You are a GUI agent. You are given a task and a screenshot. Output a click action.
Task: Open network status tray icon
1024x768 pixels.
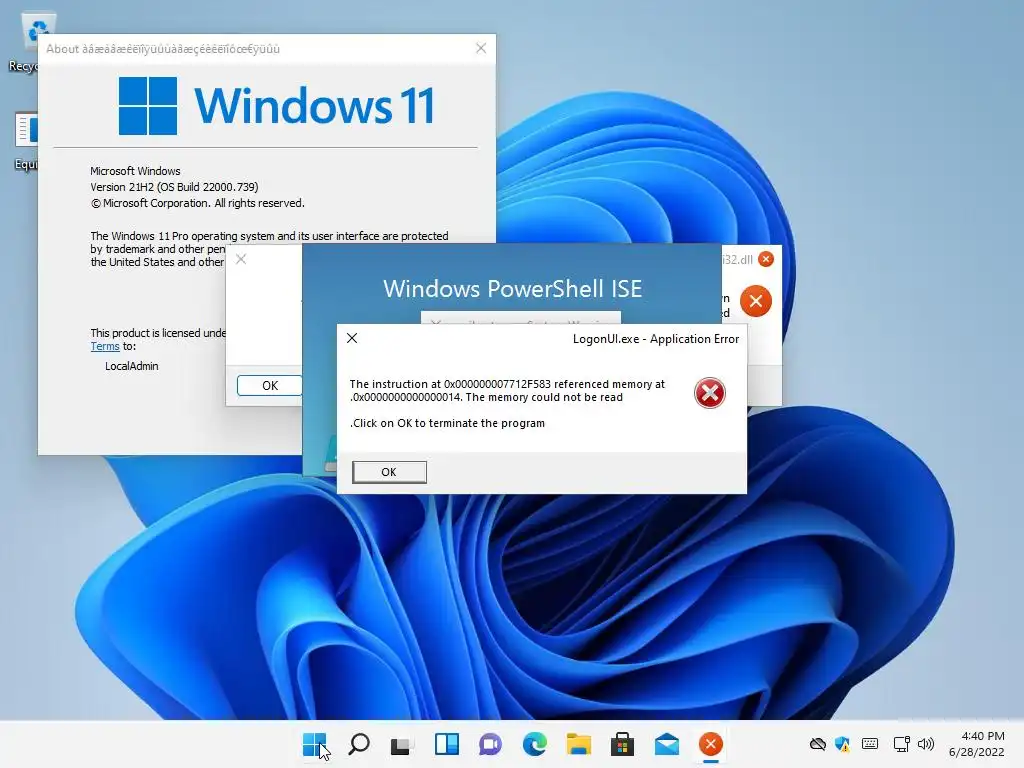(x=901, y=744)
